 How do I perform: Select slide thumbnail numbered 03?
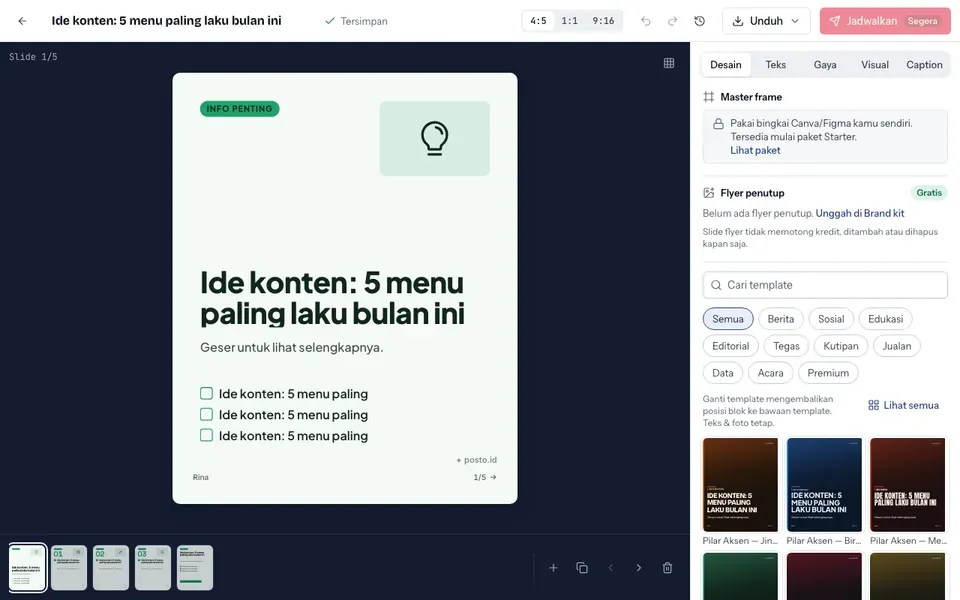point(153,568)
